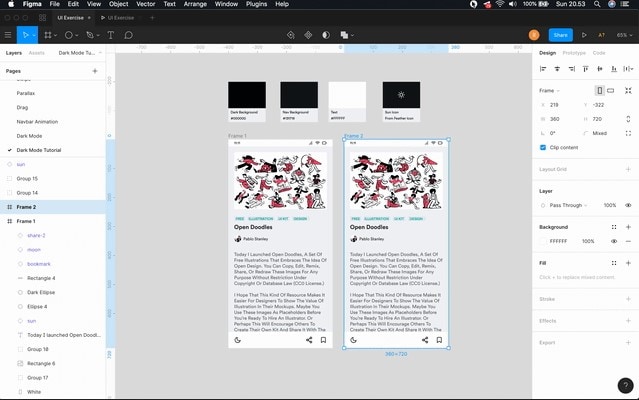Switch to the Prototype tab
639x400 pixels.
pyautogui.click(x=574, y=53)
